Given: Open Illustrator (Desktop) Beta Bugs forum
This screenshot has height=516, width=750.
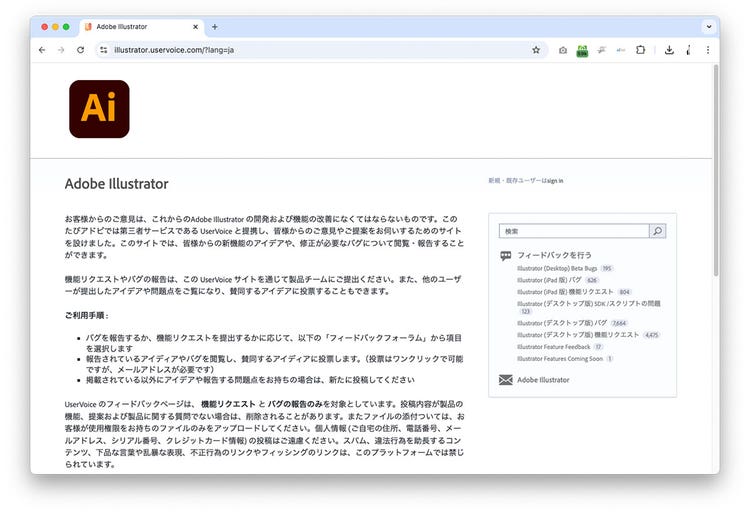Looking at the screenshot, I should click(557, 268).
